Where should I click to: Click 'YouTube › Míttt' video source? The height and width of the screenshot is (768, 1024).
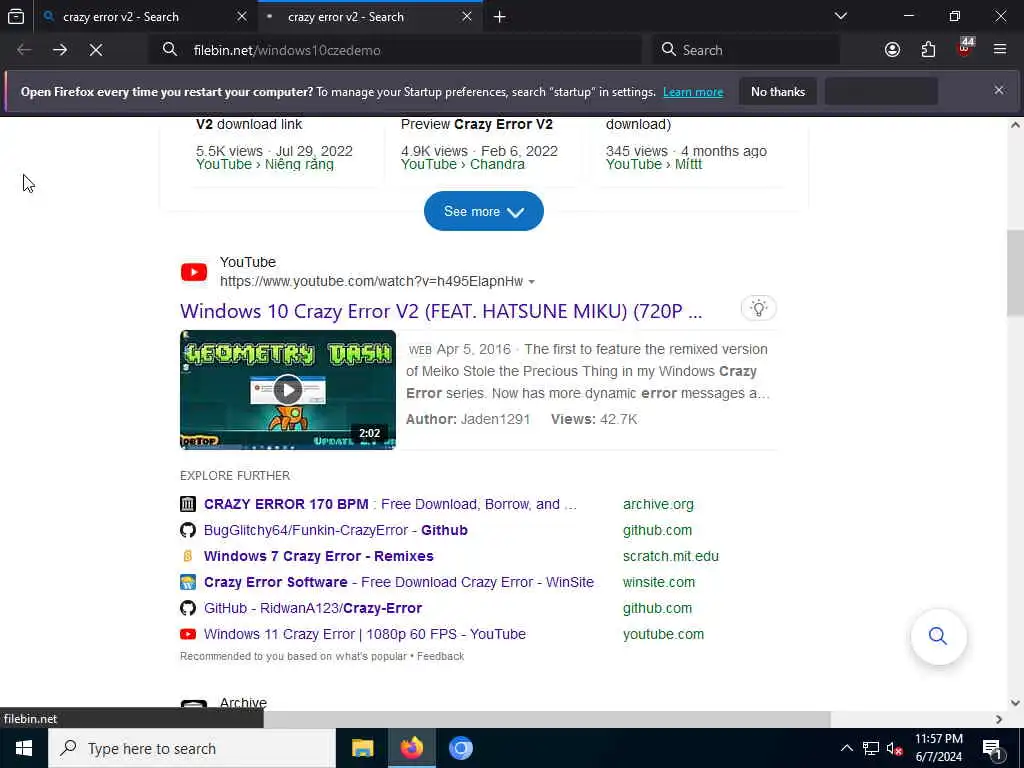(x=654, y=165)
